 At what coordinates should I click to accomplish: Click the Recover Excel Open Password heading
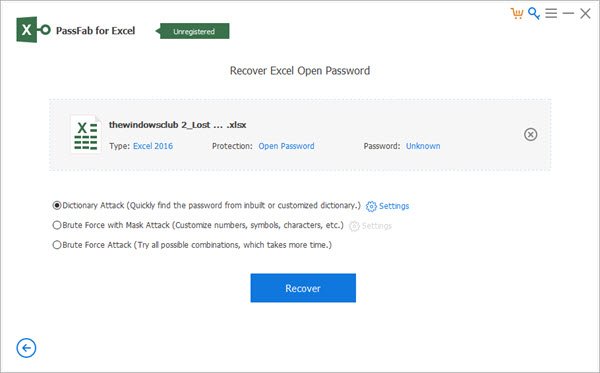(x=300, y=71)
